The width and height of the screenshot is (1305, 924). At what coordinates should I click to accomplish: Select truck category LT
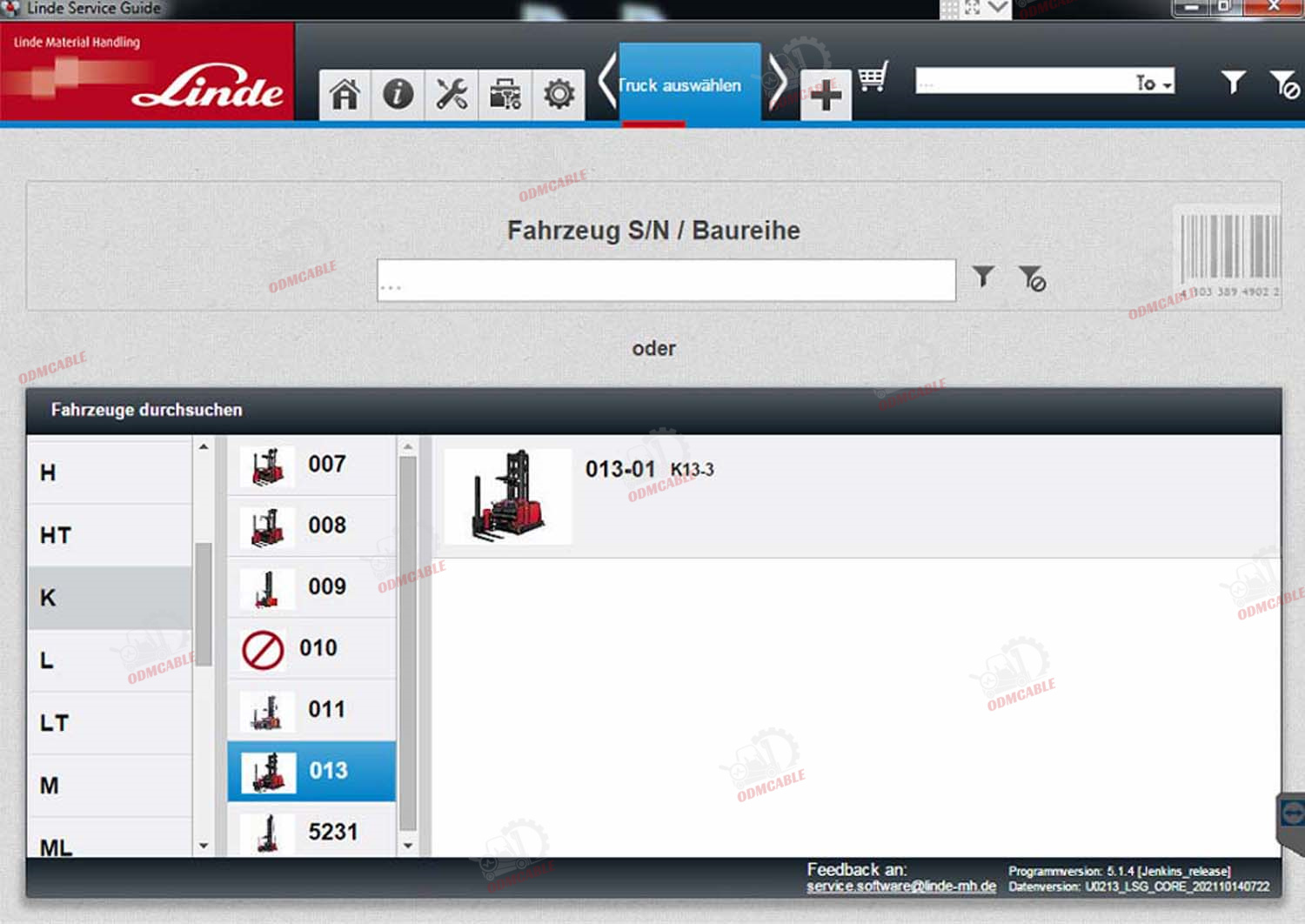(x=110, y=723)
